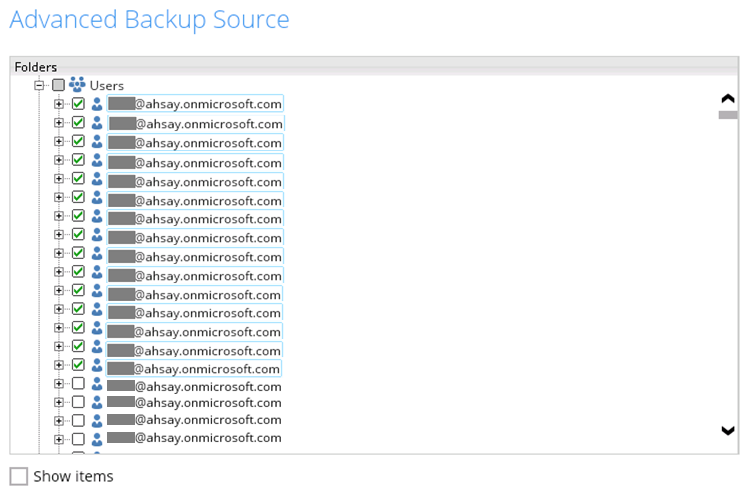This screenshot has height=495, width=750.
Task: Click the second user's person icon
Action: [97, 123]
